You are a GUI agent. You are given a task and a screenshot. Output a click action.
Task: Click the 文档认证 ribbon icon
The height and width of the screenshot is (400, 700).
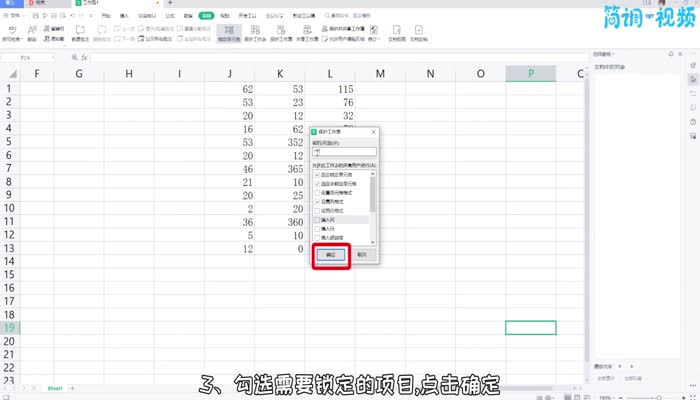[x=424, y=33]
